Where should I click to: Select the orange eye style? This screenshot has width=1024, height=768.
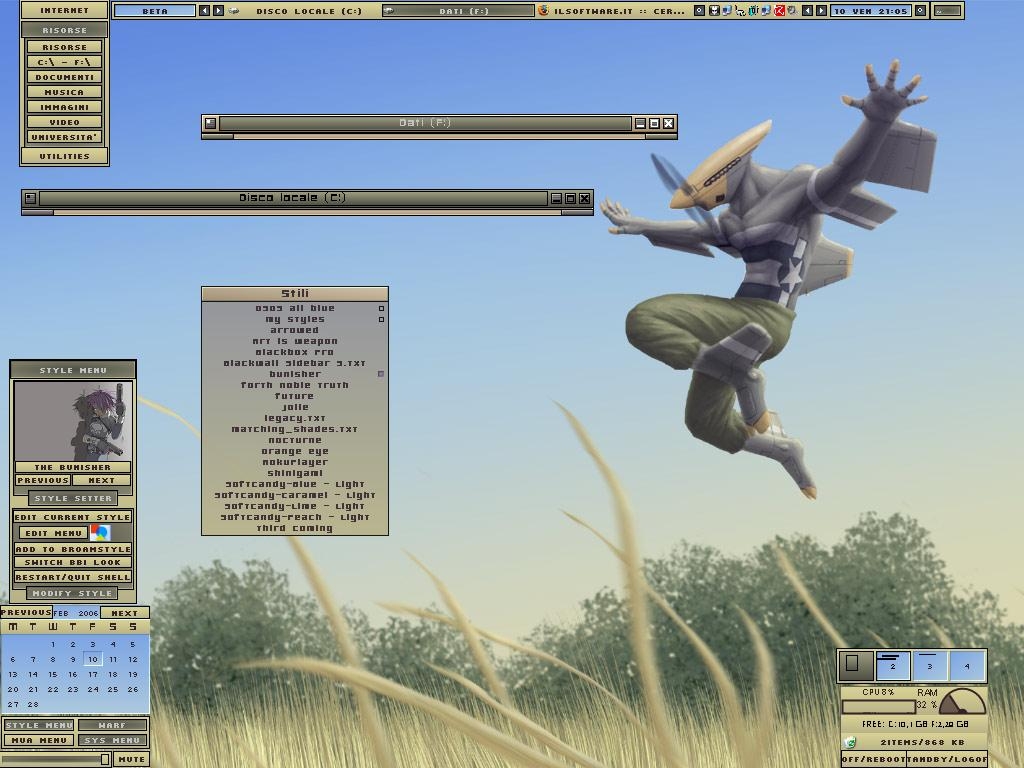(295, 451)
